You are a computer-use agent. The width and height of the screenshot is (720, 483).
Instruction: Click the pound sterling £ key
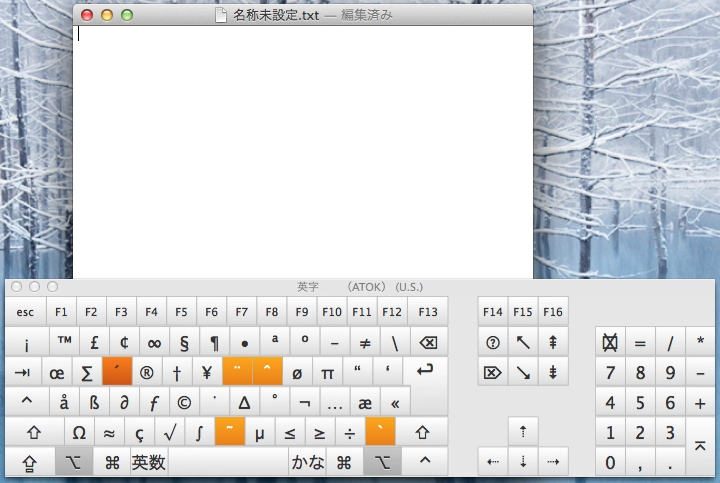95,342
